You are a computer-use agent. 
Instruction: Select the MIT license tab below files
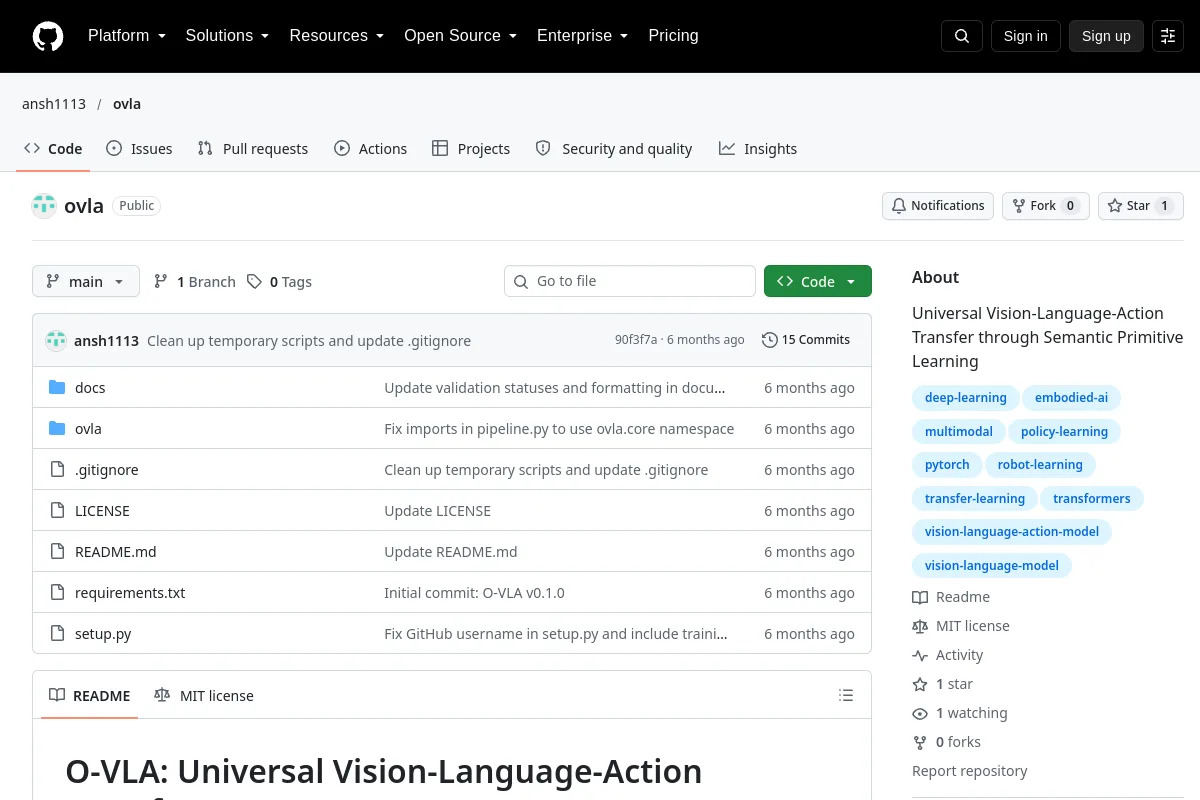tap(204, 696)
